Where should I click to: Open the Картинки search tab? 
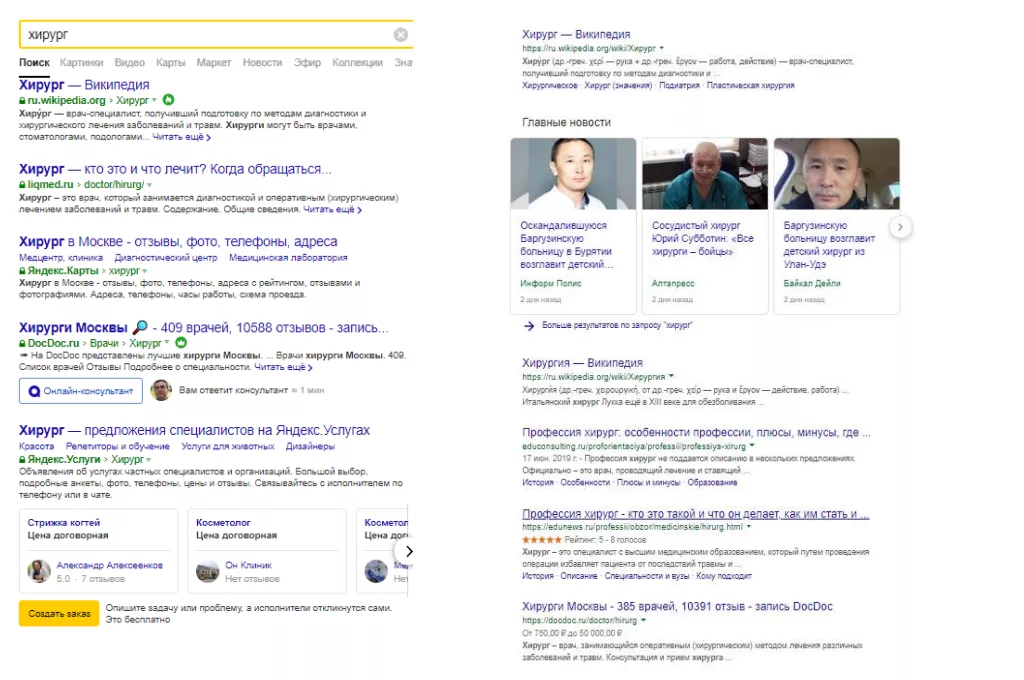pos(82,63)
